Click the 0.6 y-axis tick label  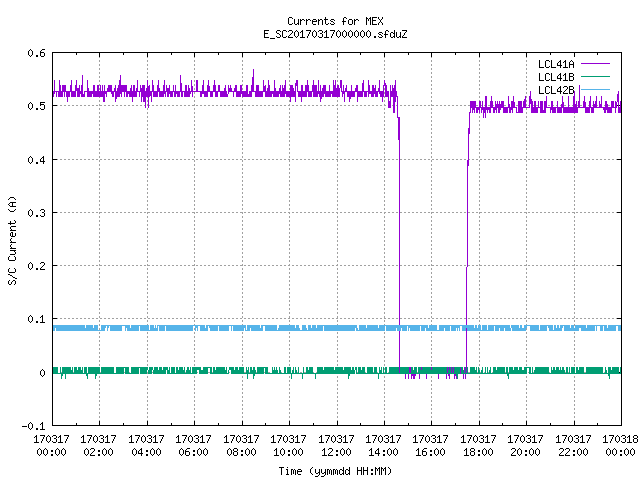click(x=36, y=53)
